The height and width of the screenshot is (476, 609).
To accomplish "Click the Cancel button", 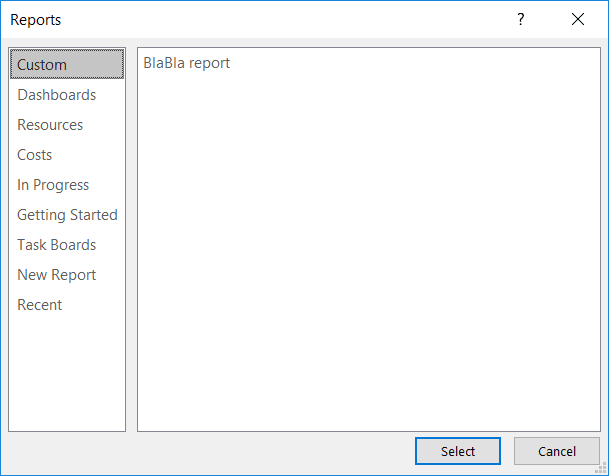I will (557, 451).
